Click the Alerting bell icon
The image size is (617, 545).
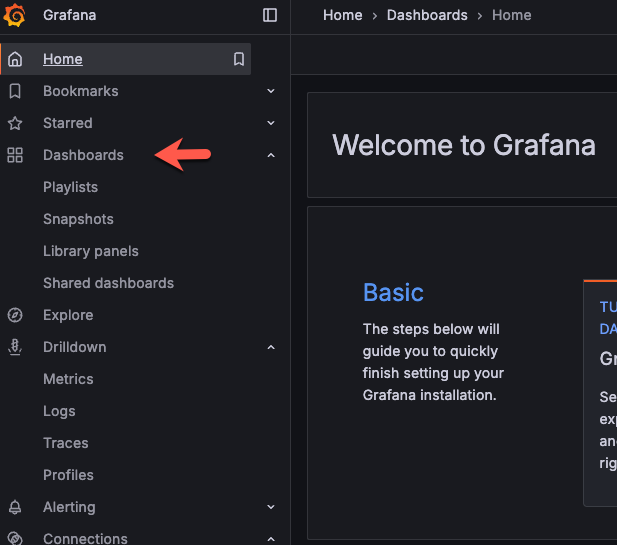coord(15,507)
